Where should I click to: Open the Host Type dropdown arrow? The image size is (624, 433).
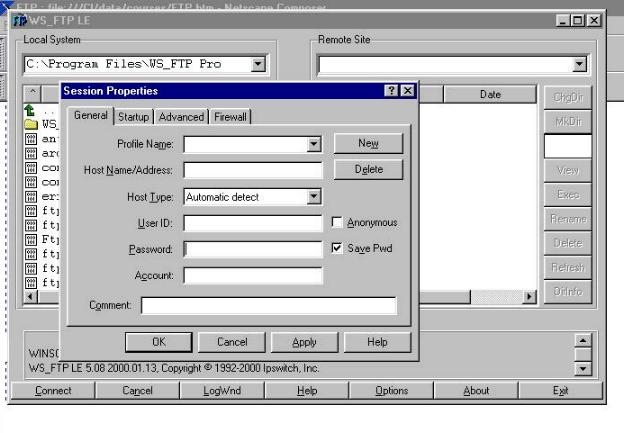pyautogui.click(x=314, y=197)
